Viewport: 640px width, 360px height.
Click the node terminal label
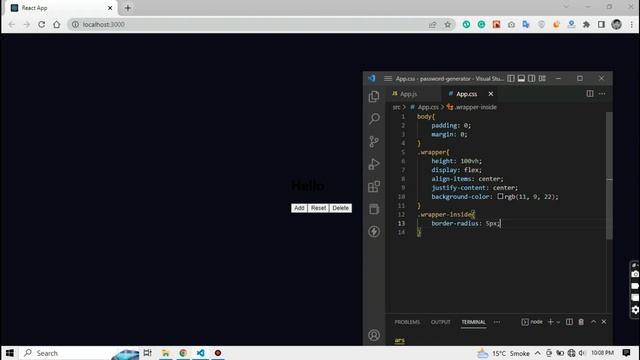tap(536, 322)
